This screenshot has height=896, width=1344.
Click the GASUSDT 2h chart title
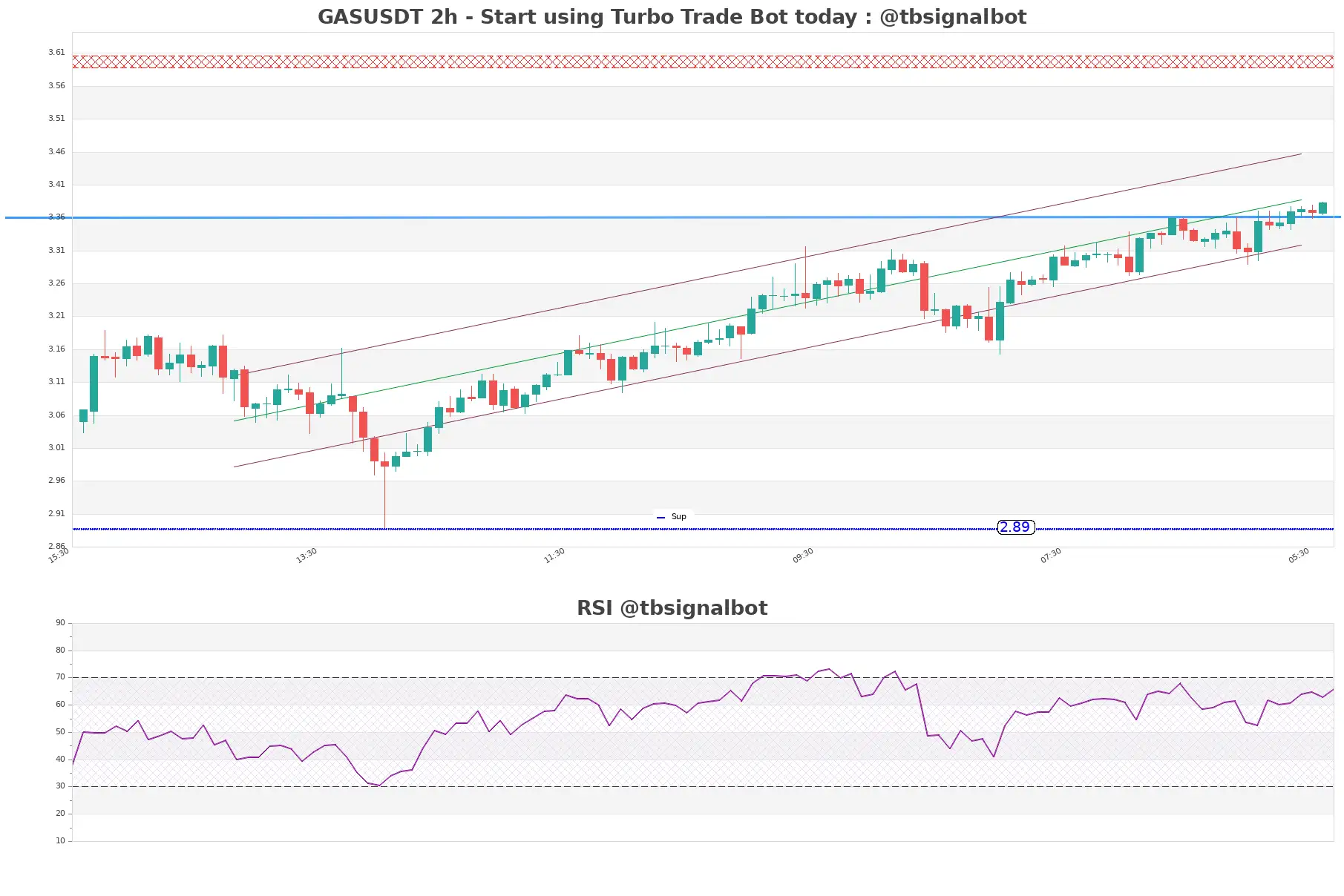672,17
